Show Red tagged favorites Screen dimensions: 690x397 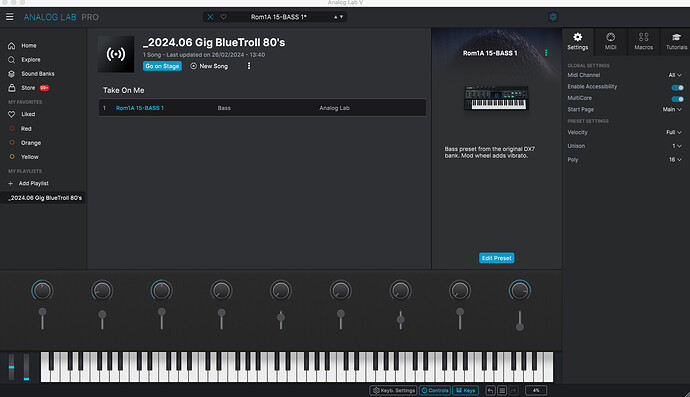pos(26,129)
